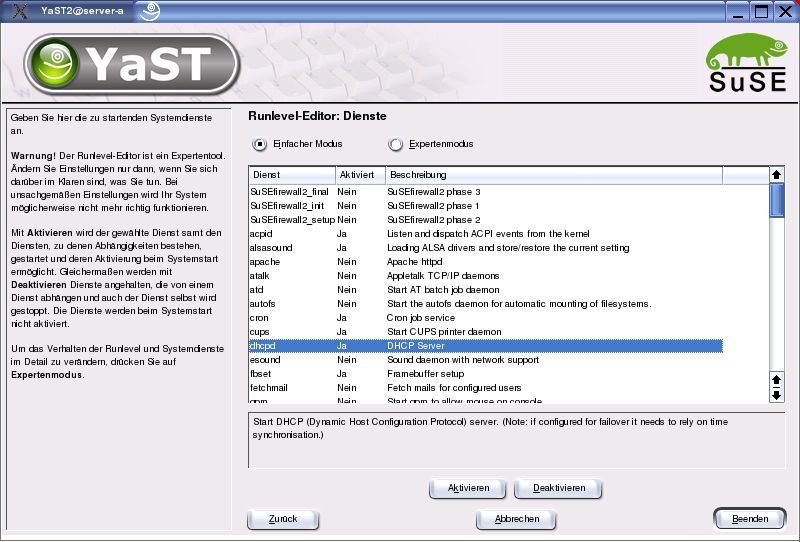Image resolution: width=800 pixels, height=542 pixels.
Task: Click the YaST2@server-a title bar label
Action: point(82,11)
